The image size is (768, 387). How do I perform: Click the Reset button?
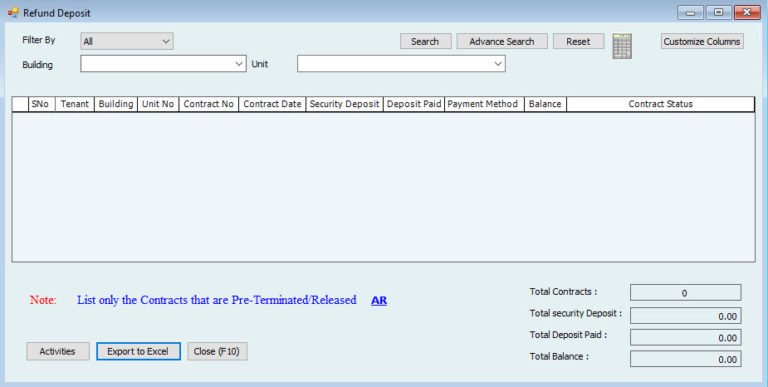coord(578,42)
